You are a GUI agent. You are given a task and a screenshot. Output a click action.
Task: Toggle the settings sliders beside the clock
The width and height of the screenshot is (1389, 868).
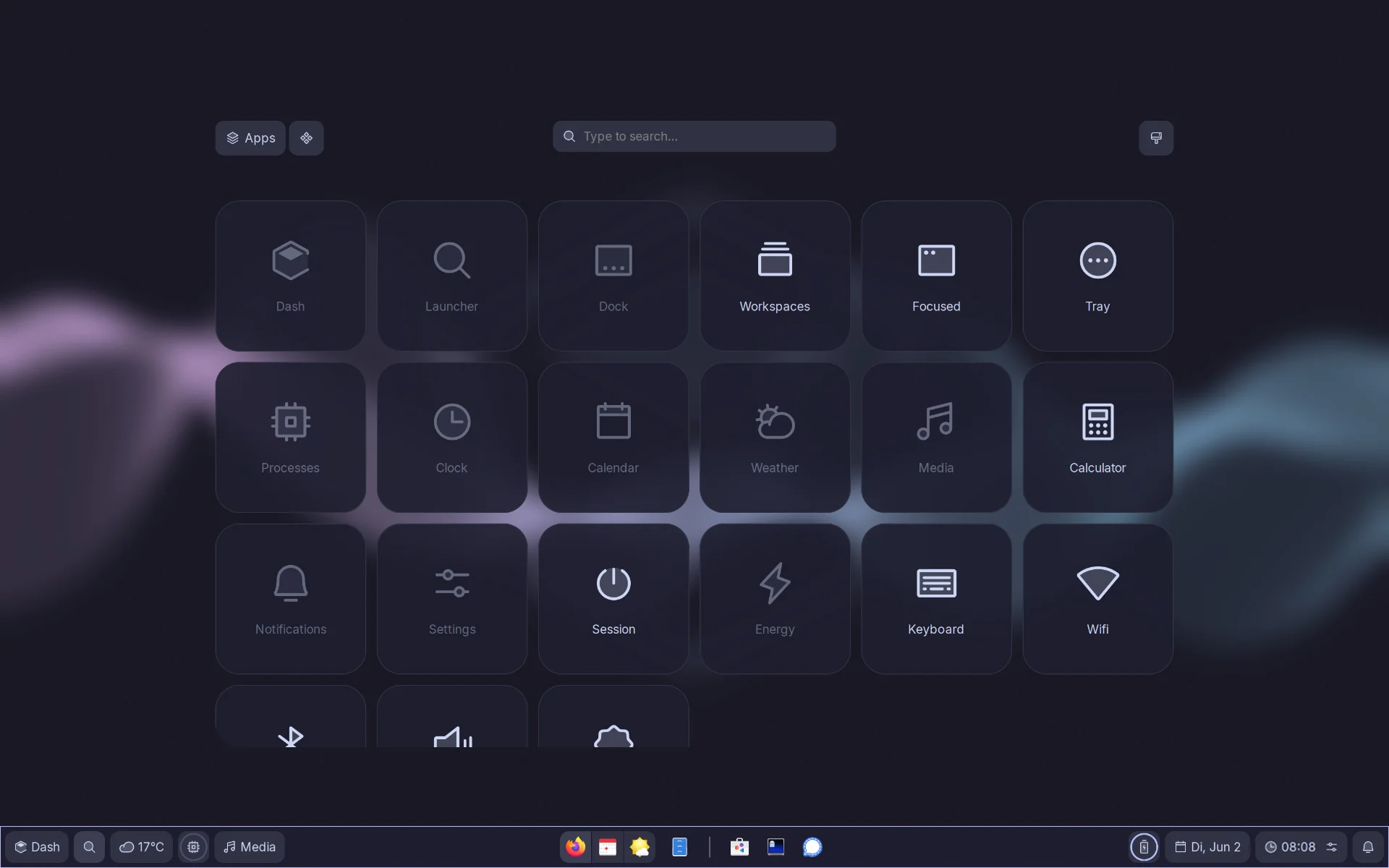(1332, 847)
